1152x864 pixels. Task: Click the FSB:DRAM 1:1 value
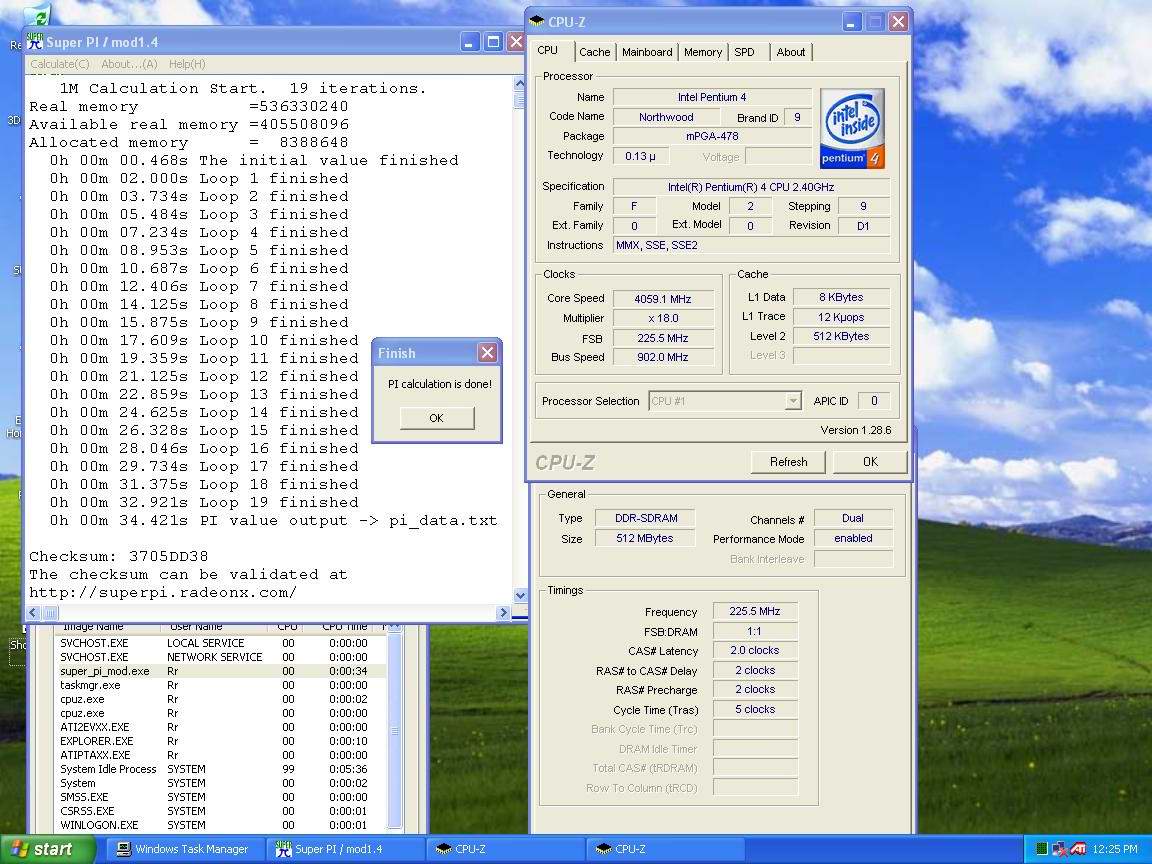(755, 631)
